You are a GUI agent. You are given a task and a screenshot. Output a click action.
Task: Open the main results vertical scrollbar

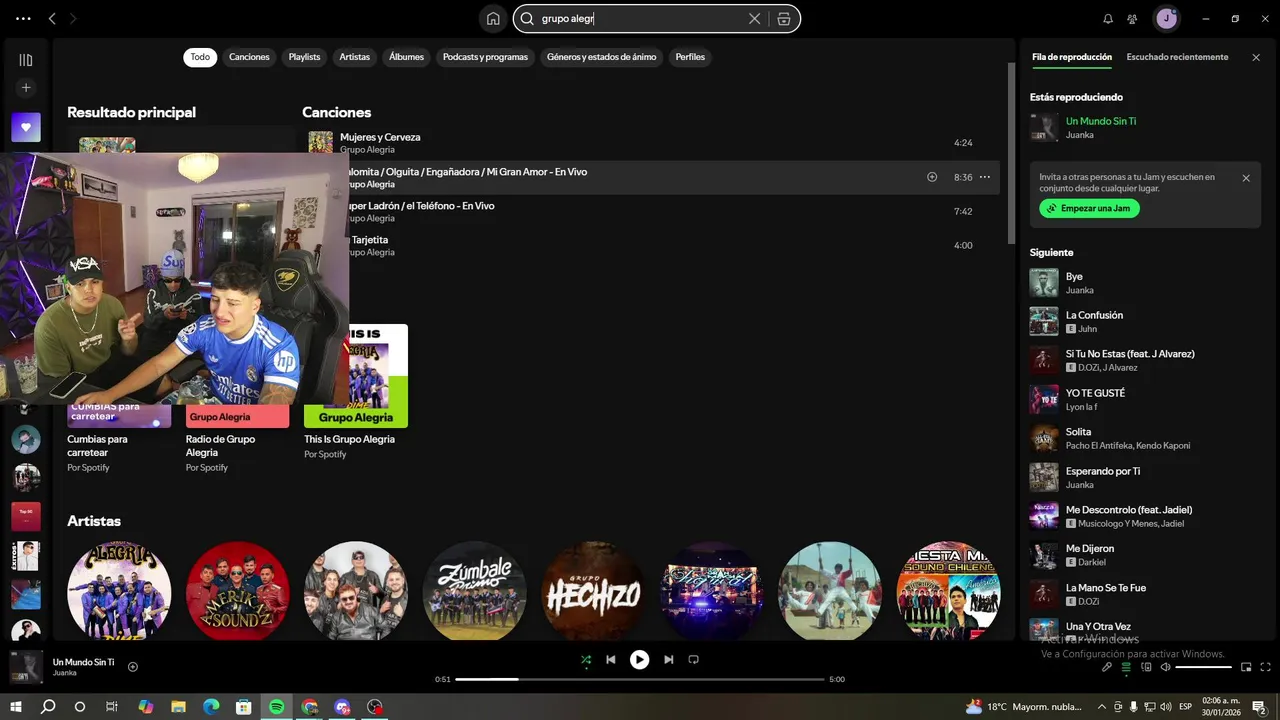(x=1011, y=152)
